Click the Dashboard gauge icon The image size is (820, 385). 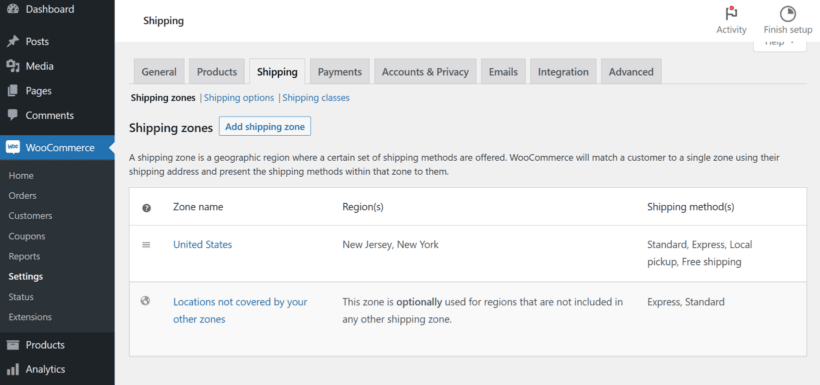coord(13,9)
